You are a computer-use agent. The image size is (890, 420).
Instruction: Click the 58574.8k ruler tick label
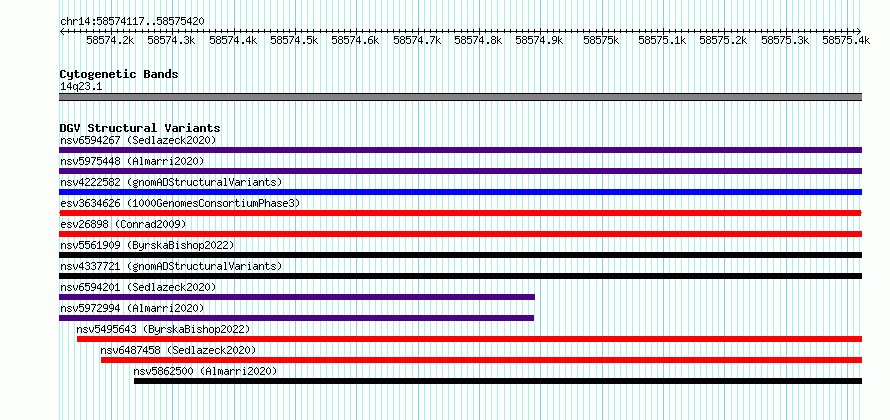[x=478, y=40]
